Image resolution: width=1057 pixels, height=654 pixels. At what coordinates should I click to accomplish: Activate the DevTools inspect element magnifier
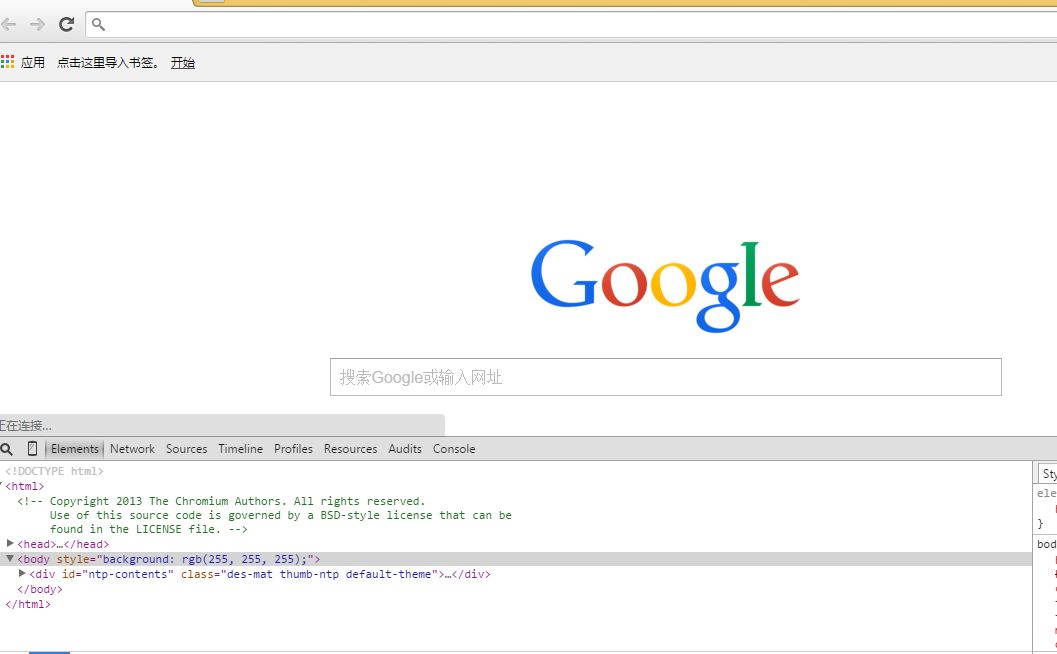7,449
